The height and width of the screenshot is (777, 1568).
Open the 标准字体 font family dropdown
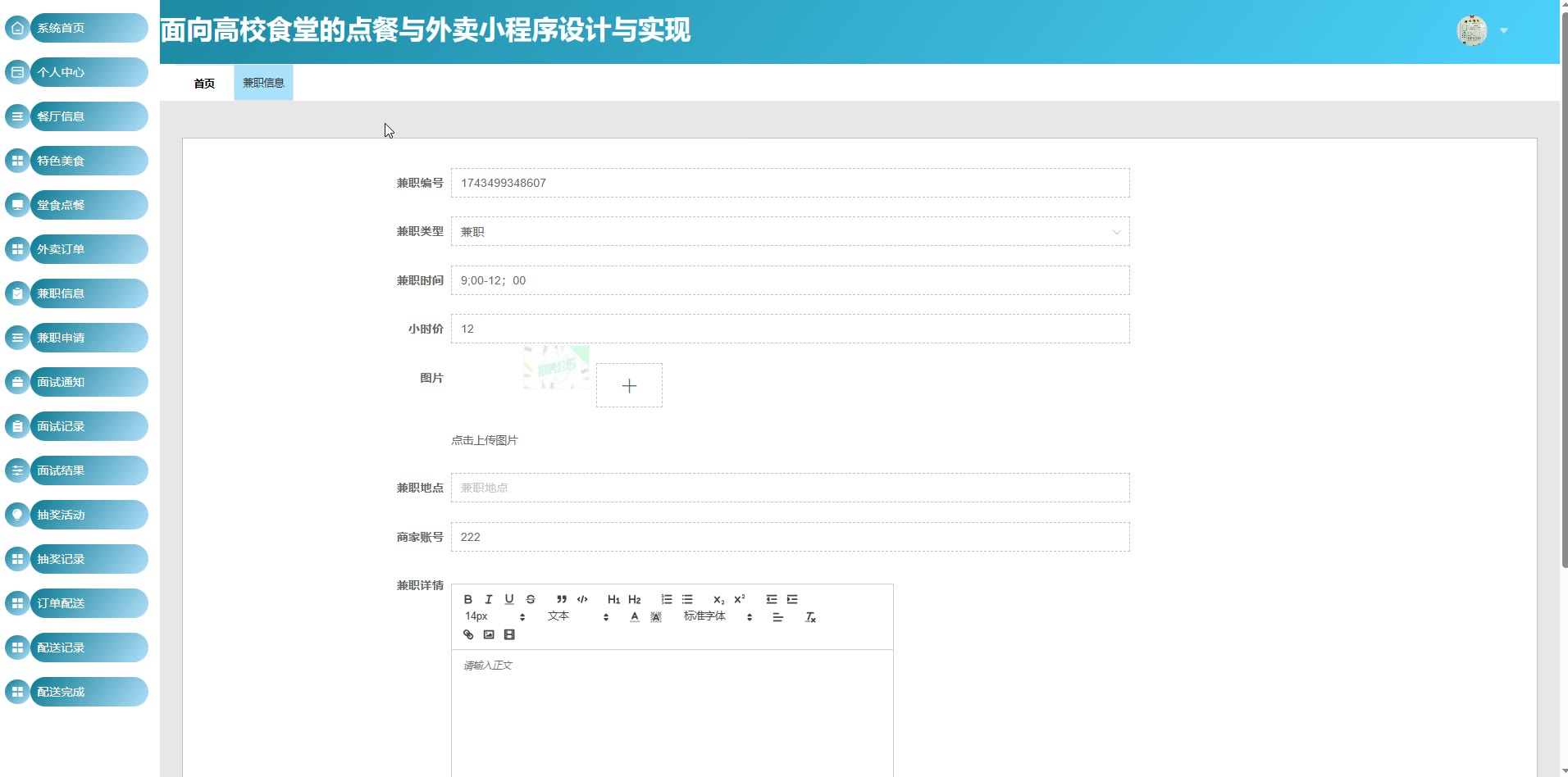pyautogui.click(x=718, y=616)
